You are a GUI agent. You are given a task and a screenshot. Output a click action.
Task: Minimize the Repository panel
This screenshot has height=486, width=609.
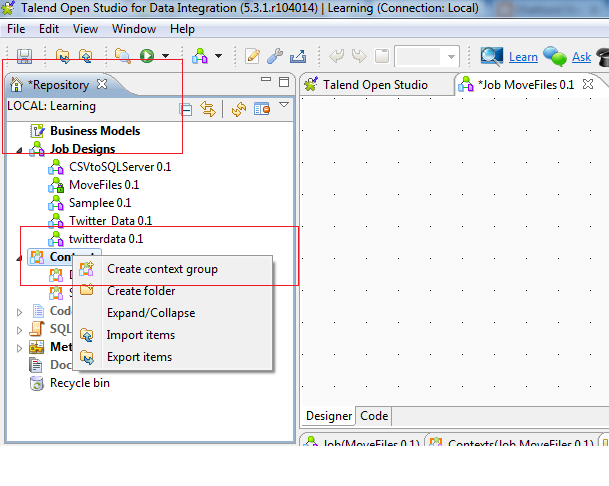coord(266,80)
